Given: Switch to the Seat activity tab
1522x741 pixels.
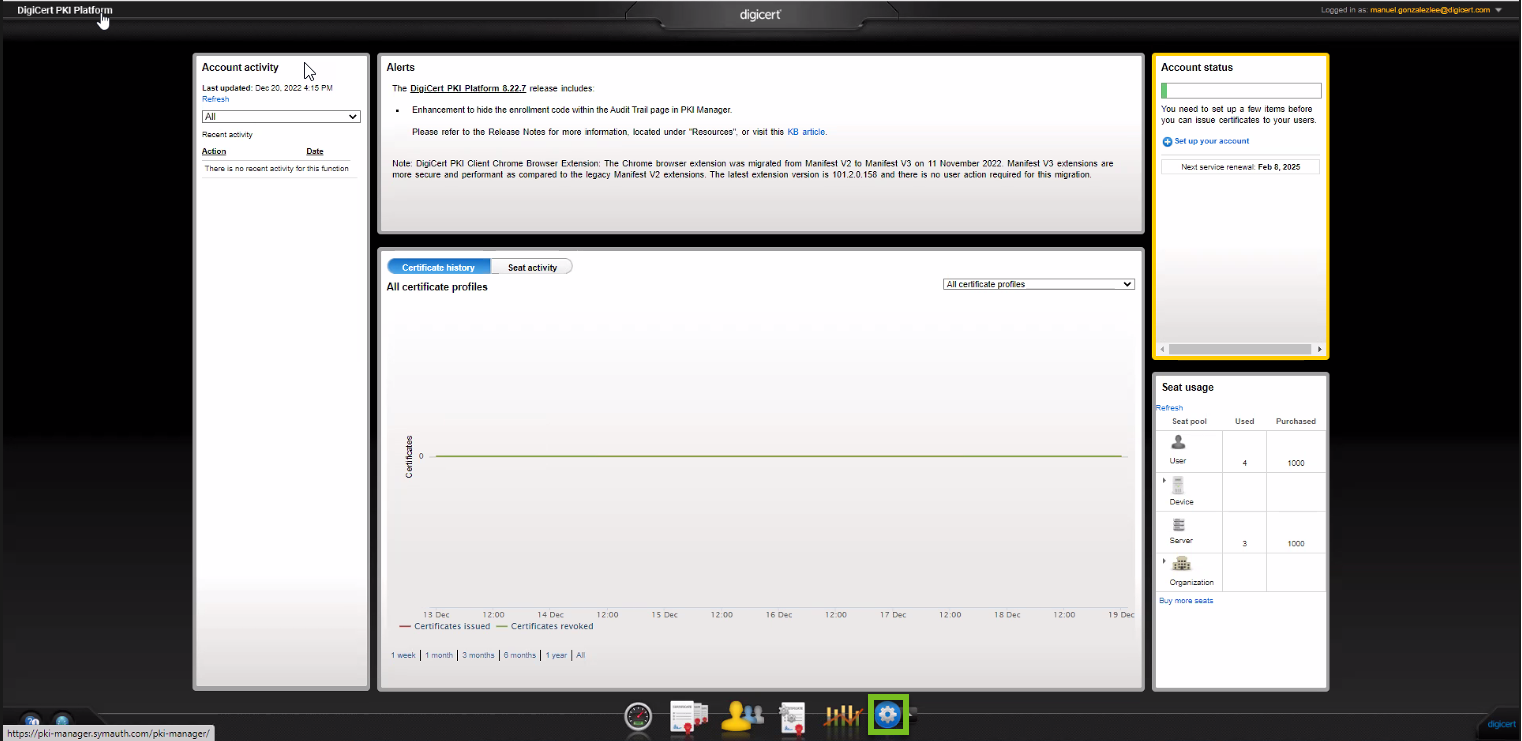Looking at the screenshot, I should point(532,267).
